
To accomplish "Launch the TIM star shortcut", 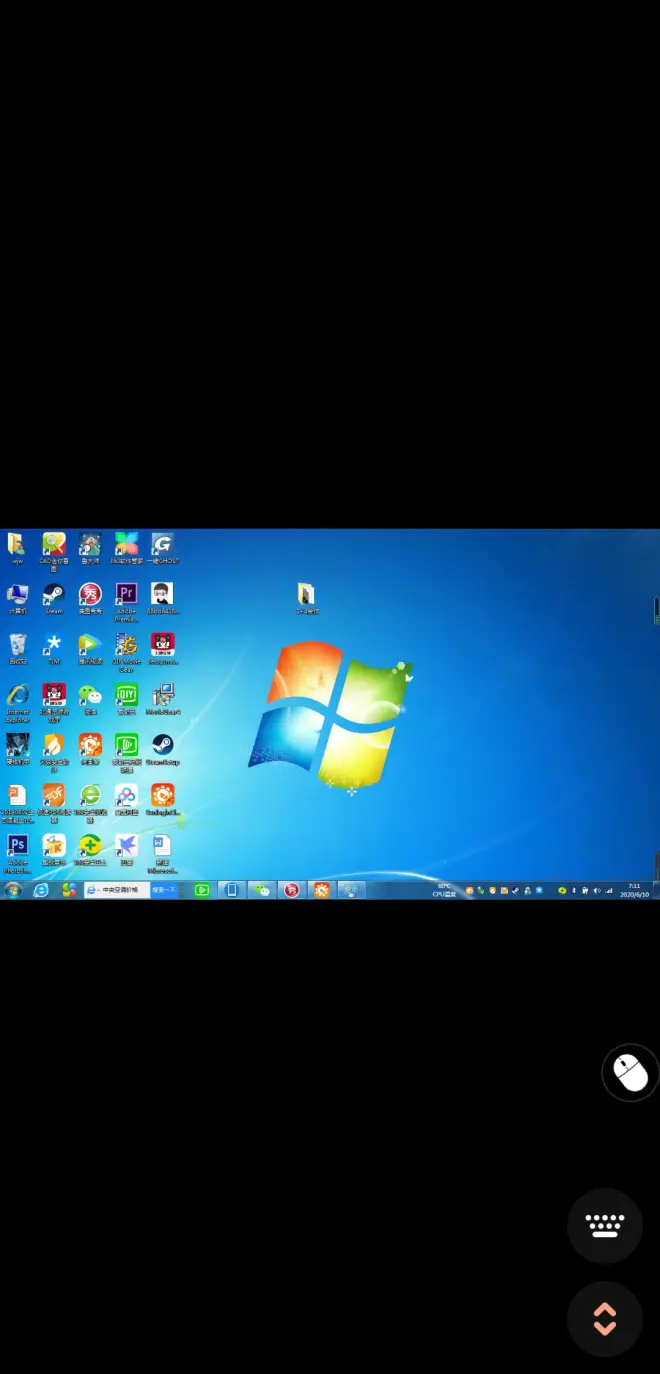I will coord(54,647).
